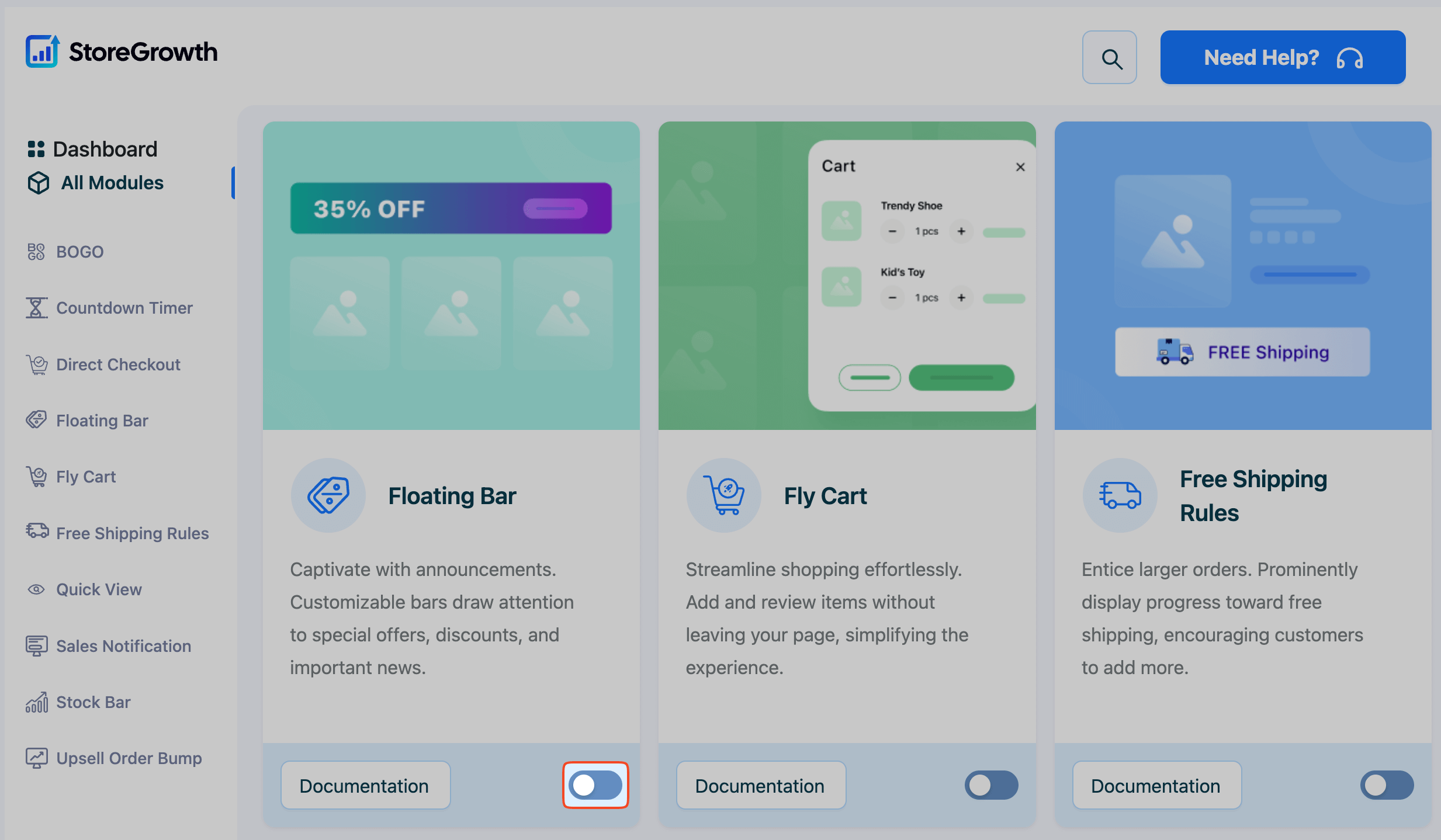Click the All Modules cube icon
Screen dimensions: 1441x840
tap(38, 183)
